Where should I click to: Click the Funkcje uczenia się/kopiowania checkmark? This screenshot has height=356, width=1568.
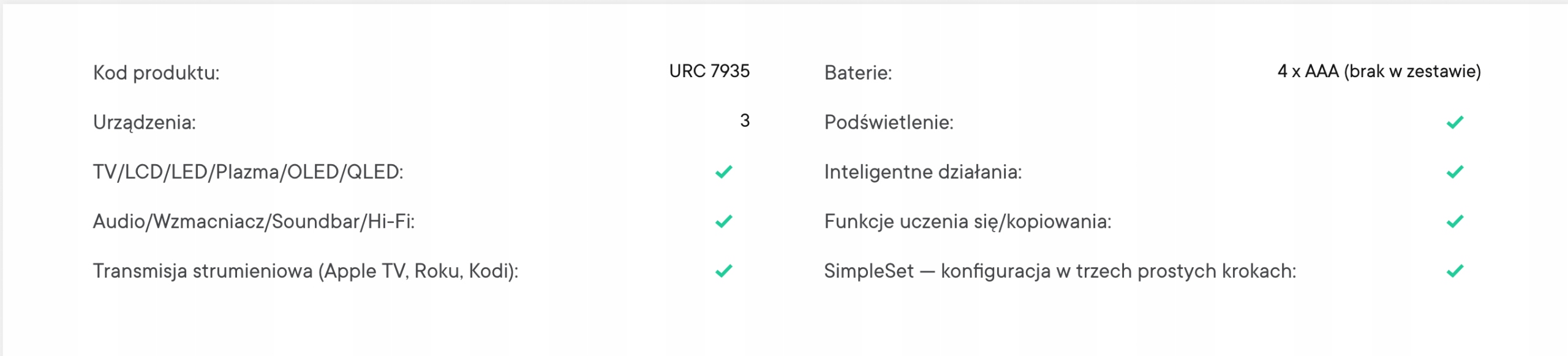(1455, 221)
